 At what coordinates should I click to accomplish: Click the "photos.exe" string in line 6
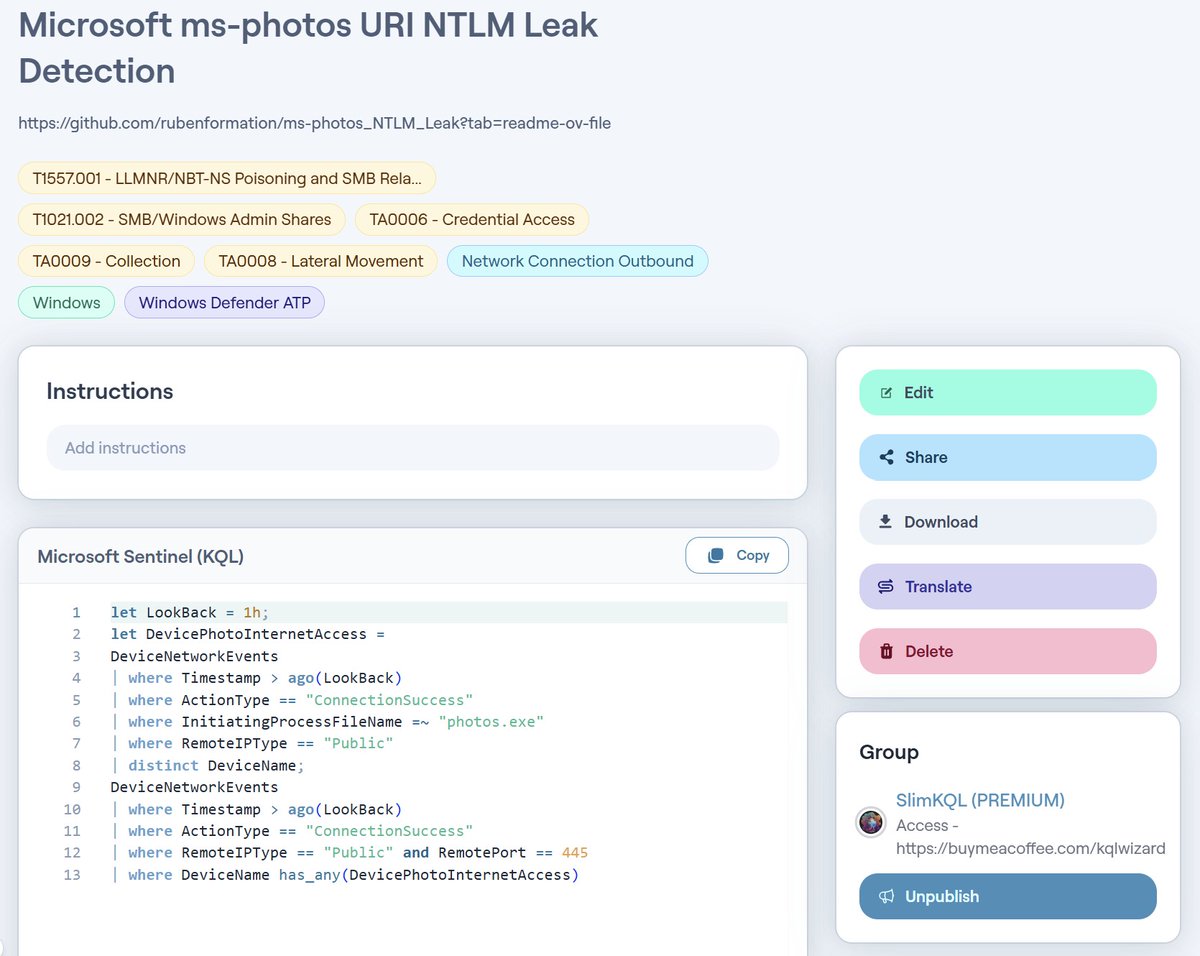[x=491, y=722]
